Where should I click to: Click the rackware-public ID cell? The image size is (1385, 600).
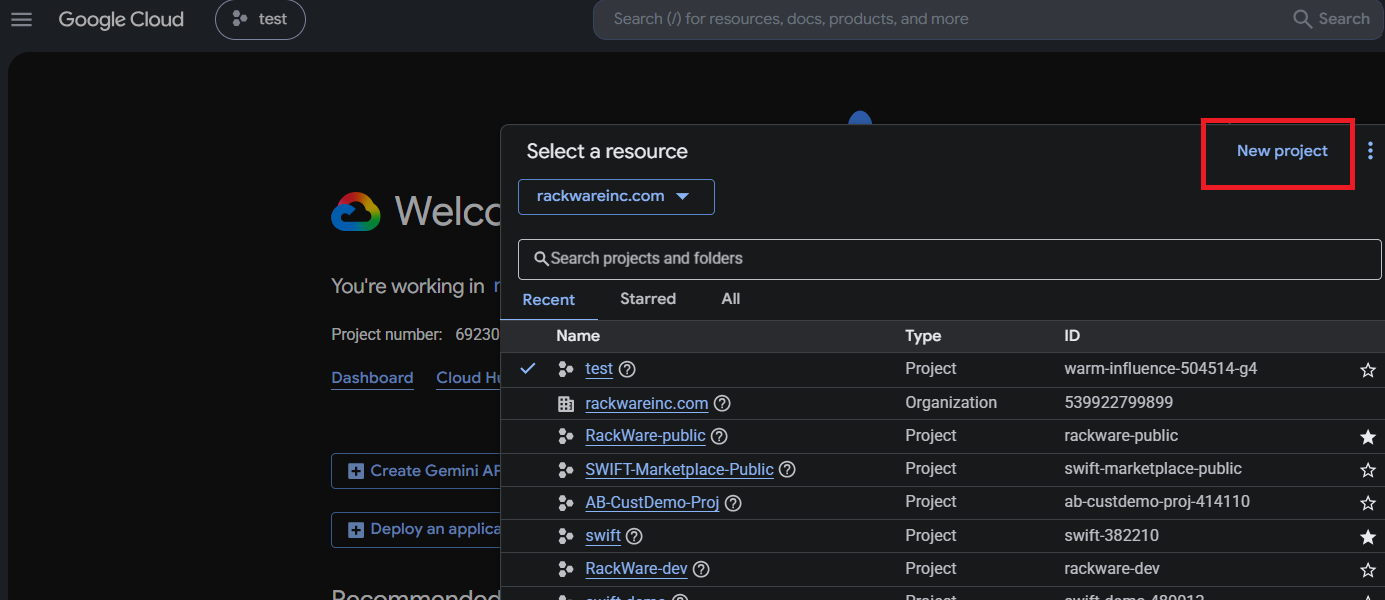click(1121, 436)
